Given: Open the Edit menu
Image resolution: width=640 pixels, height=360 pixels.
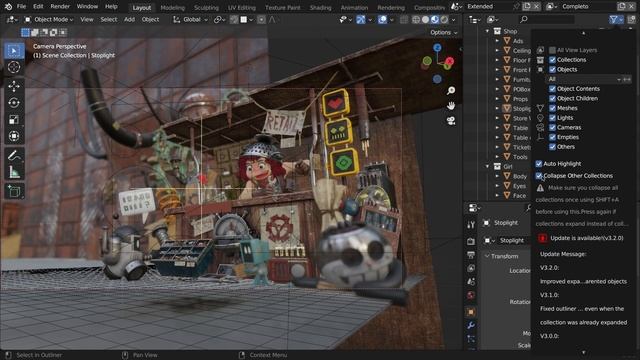Looking at the screenshot, I should pyautogui.click(x=38, y=7).
